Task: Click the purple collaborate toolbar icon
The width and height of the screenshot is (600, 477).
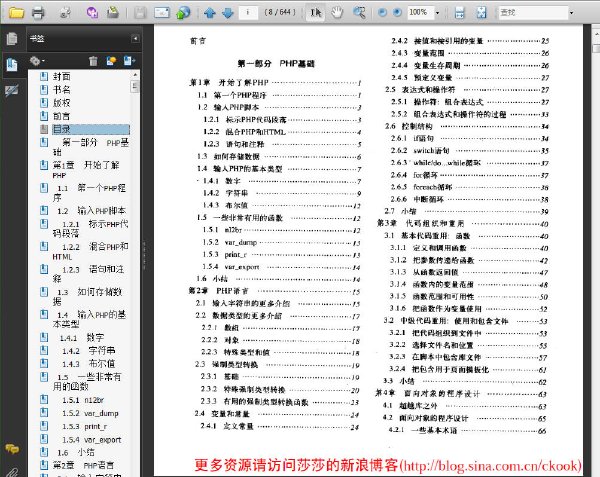Action: click(x=92, y=13)
